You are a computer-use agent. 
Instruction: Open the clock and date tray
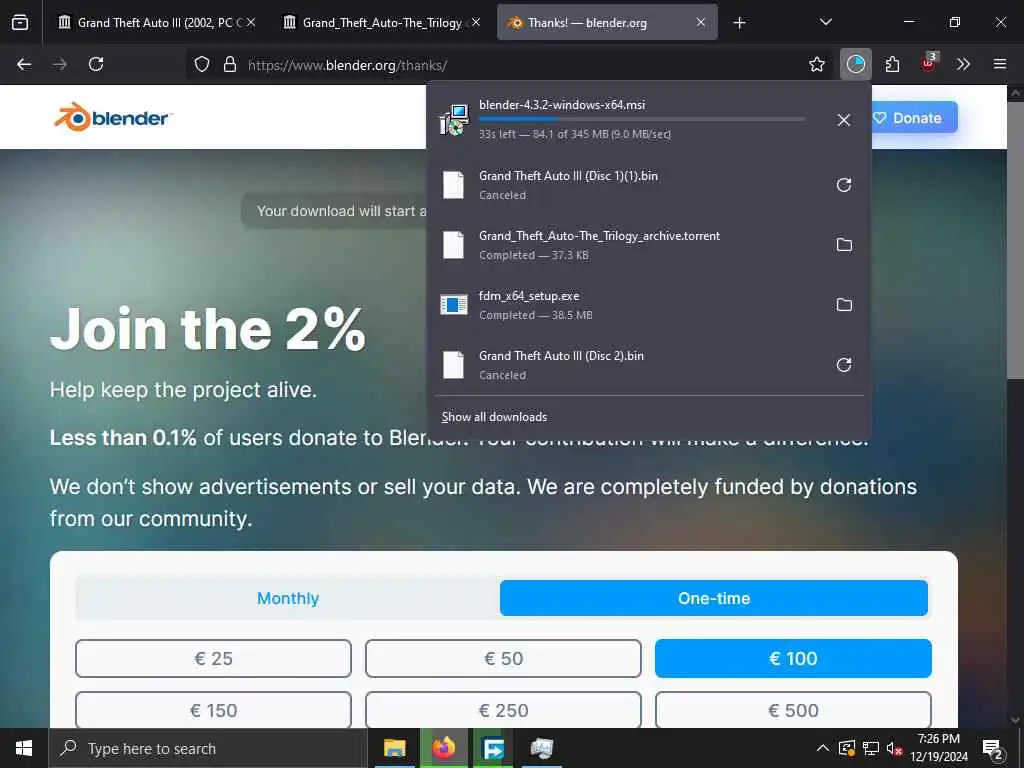pyautogui.click(x=939, y=748)
